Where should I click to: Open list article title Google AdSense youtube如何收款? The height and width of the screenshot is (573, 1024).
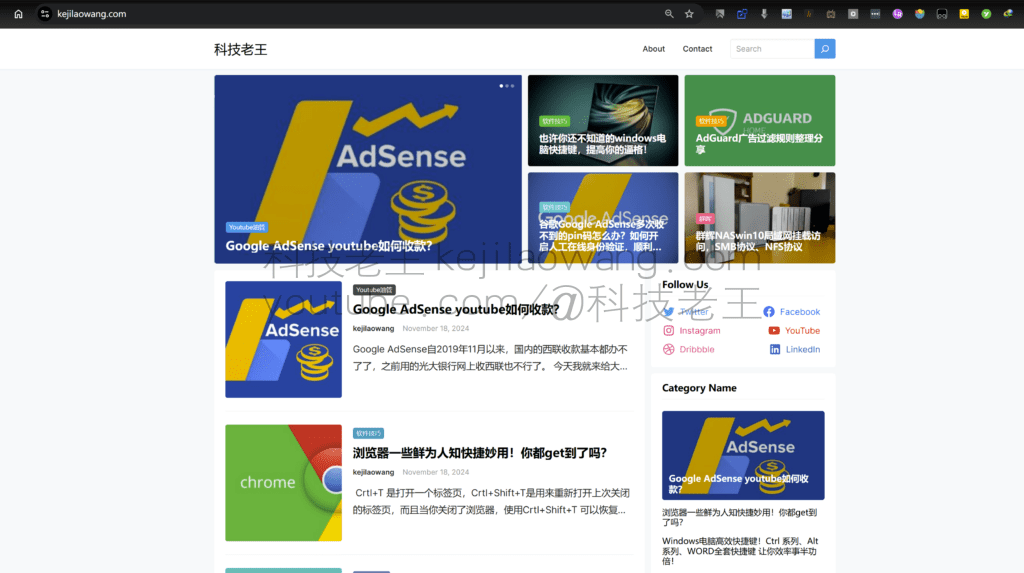(x=456, y=309)
